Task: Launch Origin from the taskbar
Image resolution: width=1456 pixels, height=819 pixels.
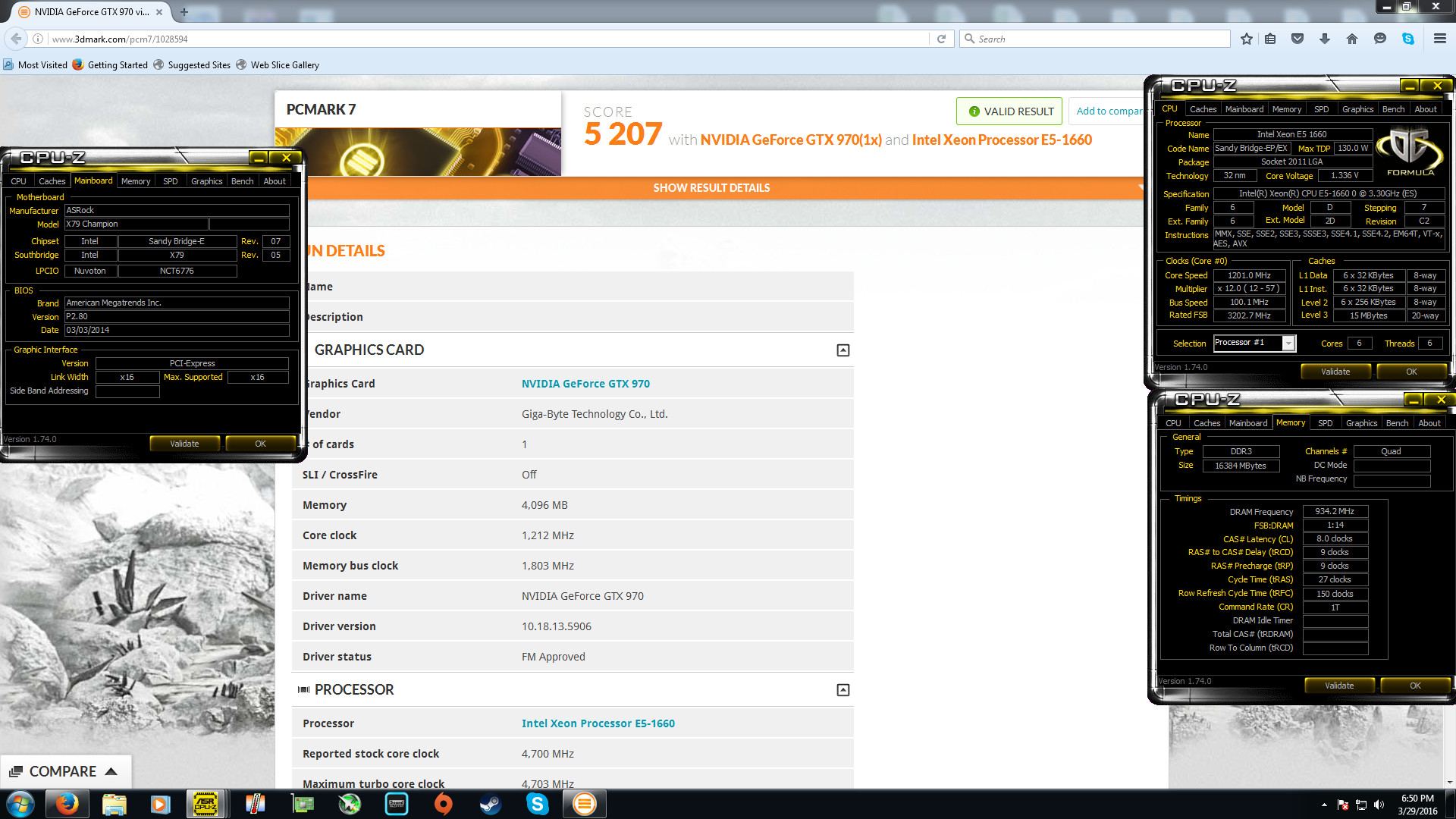Action: [444, 804]
